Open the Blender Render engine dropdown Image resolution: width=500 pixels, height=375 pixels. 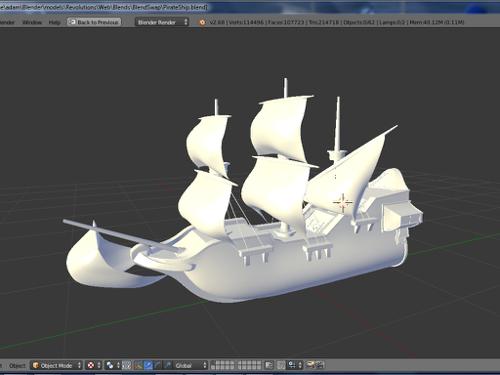coord(162,22)
